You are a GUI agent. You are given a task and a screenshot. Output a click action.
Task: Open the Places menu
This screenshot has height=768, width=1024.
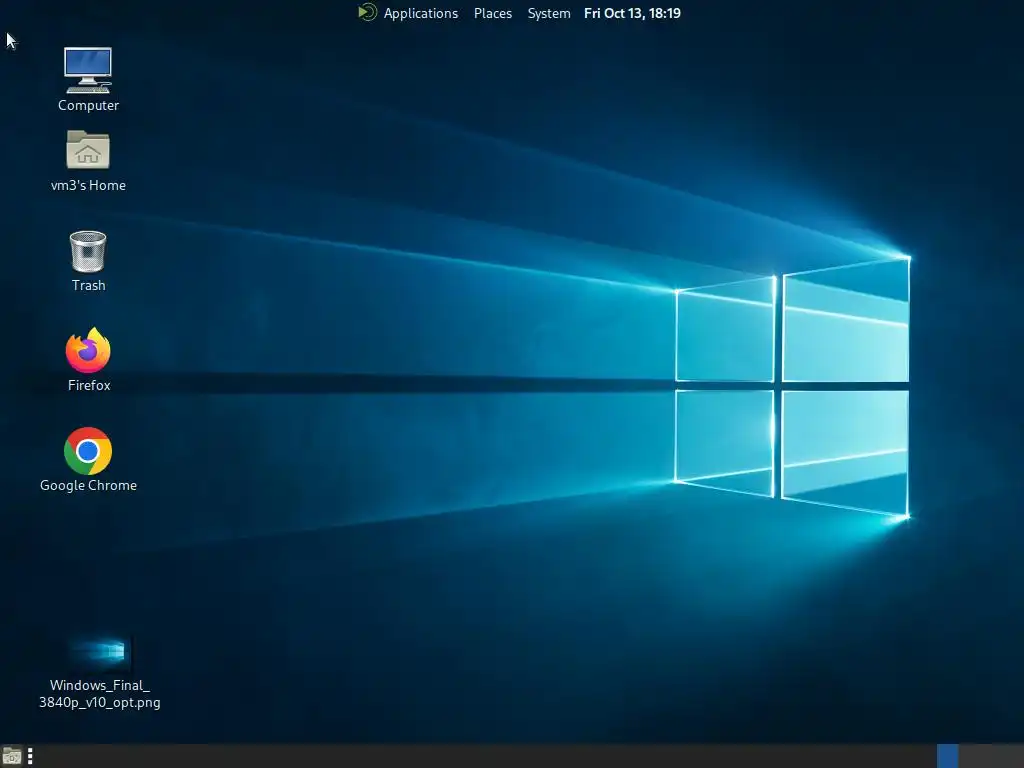click(493, 13)
